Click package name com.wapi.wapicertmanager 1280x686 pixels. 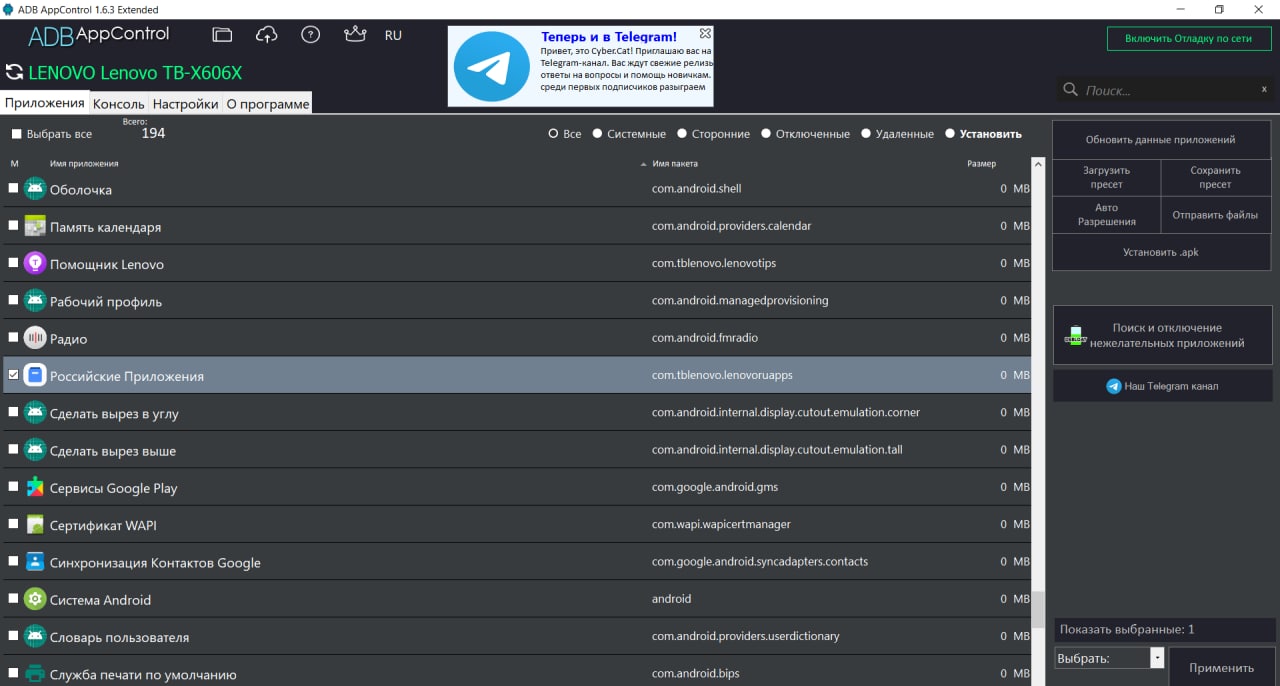721,525
